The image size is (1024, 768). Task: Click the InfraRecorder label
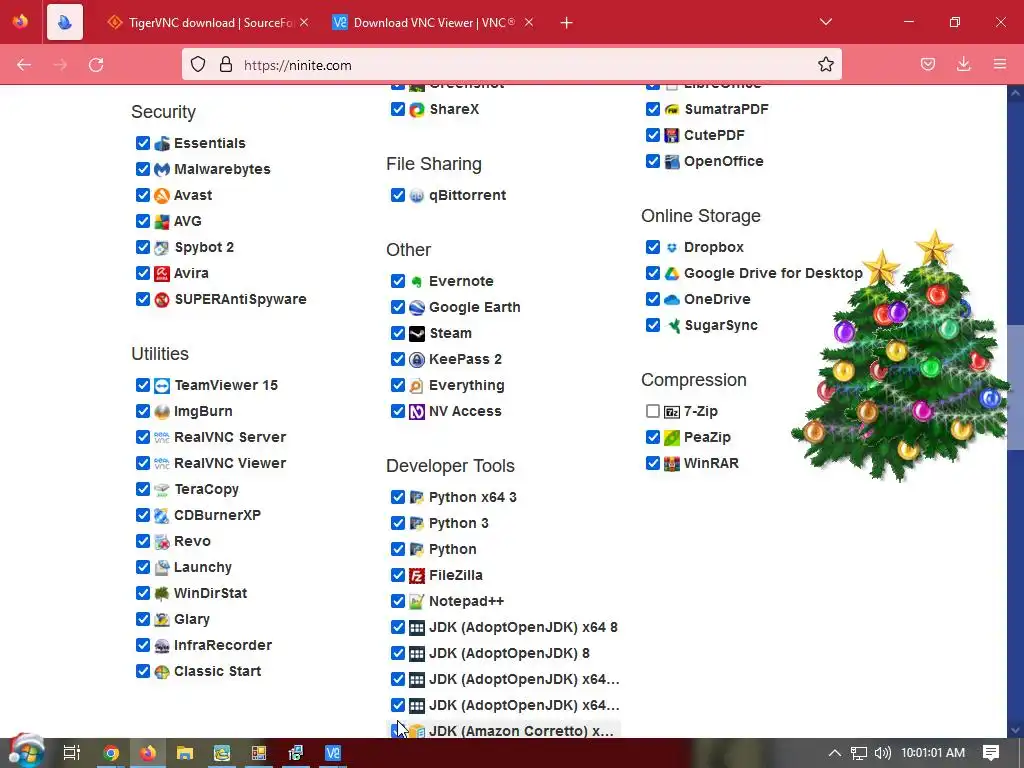click(x=223, y=645)
